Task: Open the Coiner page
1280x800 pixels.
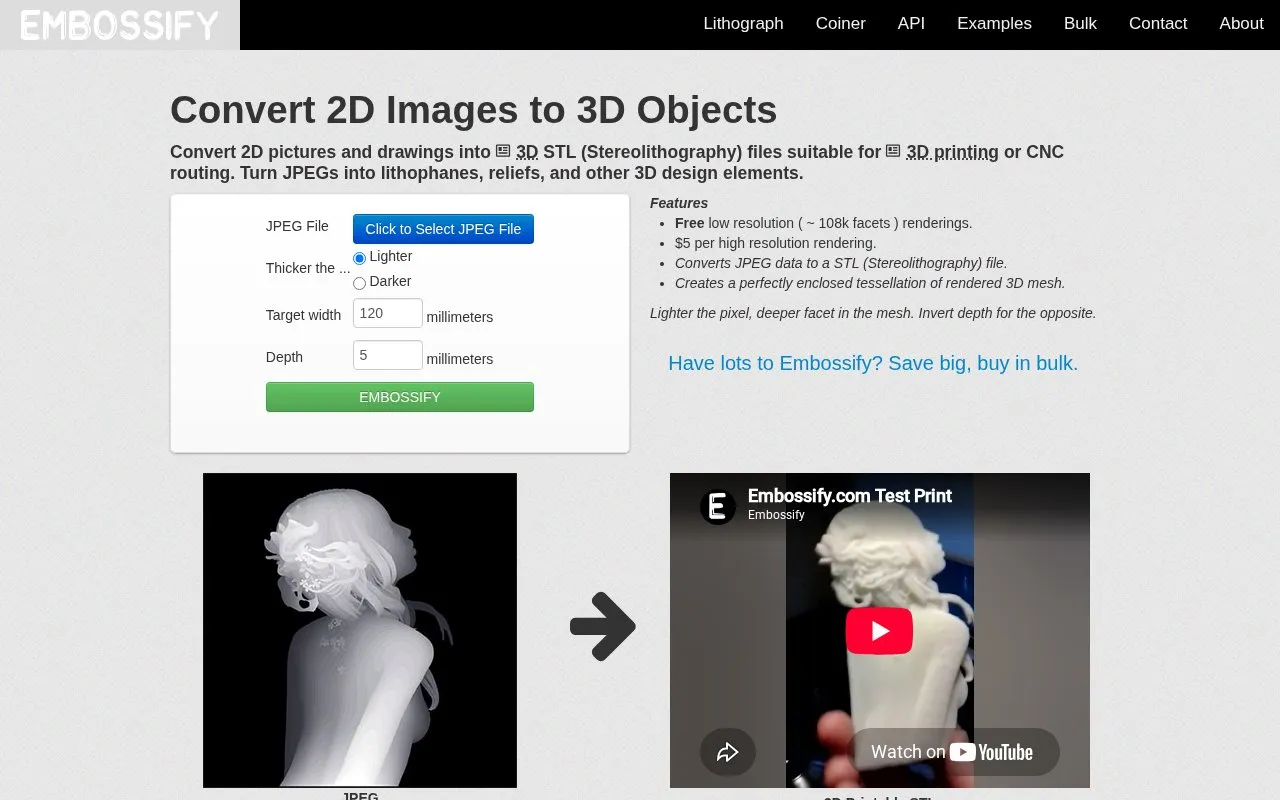Action: [x=840, y=24]
